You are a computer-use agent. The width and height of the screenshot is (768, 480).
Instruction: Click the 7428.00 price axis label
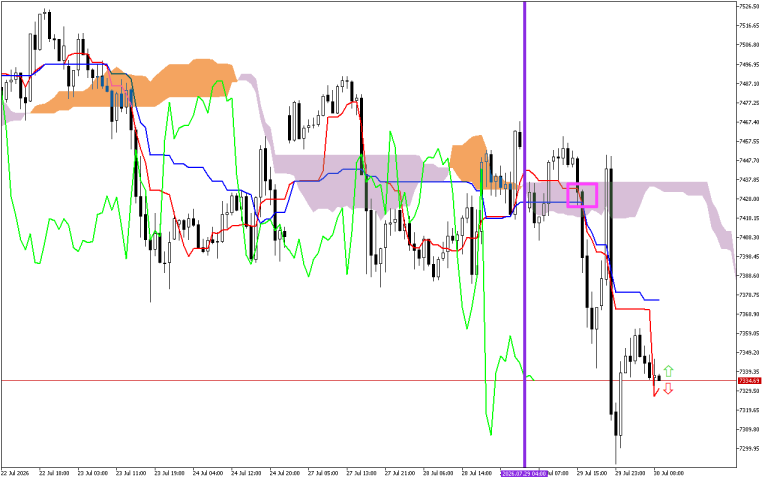coord(749,199)
